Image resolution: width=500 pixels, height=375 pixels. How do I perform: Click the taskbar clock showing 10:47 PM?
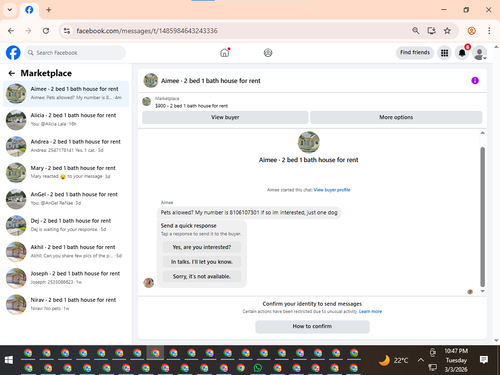click(x=456, y=360)
